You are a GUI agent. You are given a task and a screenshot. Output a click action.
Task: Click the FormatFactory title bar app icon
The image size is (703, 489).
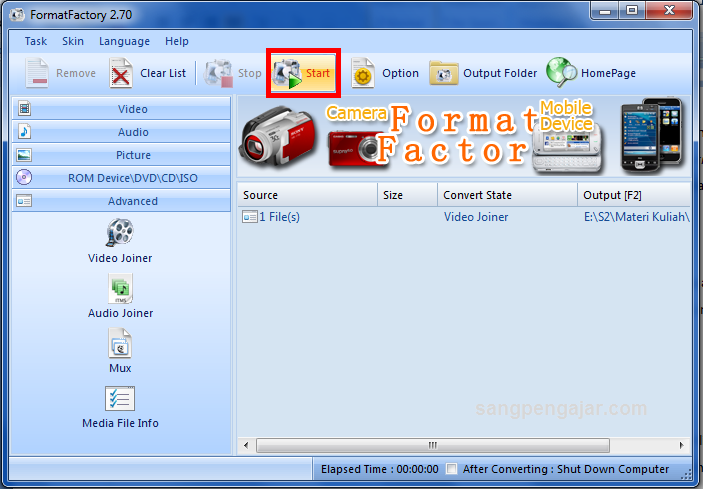[x=17, y=15]
